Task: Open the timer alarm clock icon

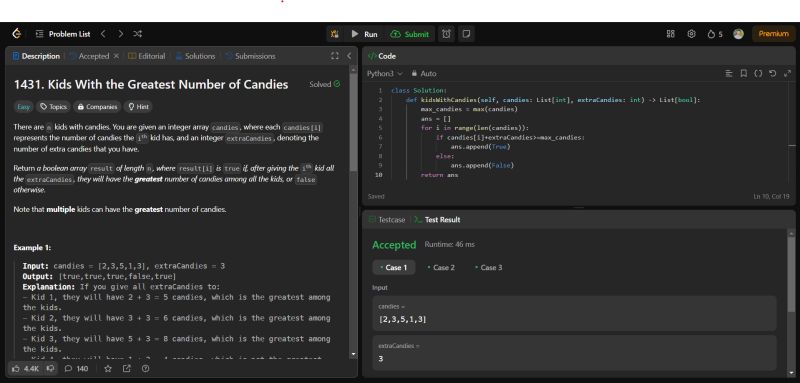Action: click(446, 34)
